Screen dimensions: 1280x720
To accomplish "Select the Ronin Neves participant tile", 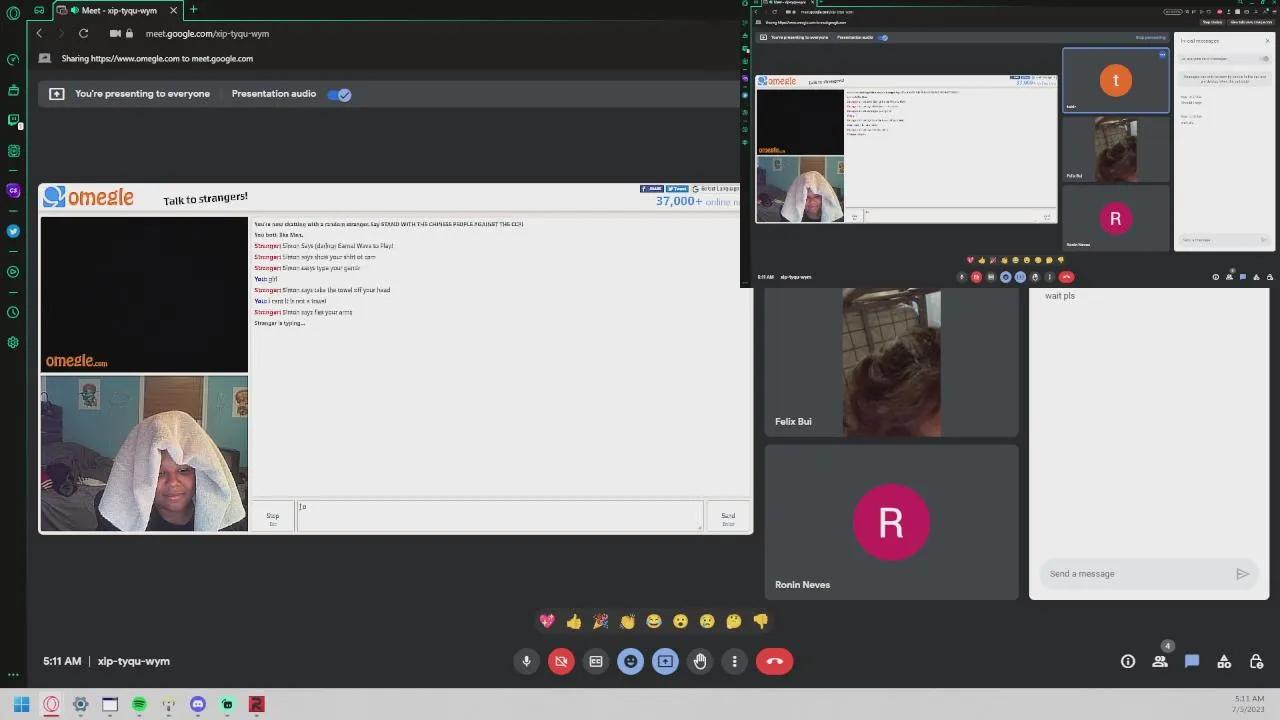I will pos(891,522).
